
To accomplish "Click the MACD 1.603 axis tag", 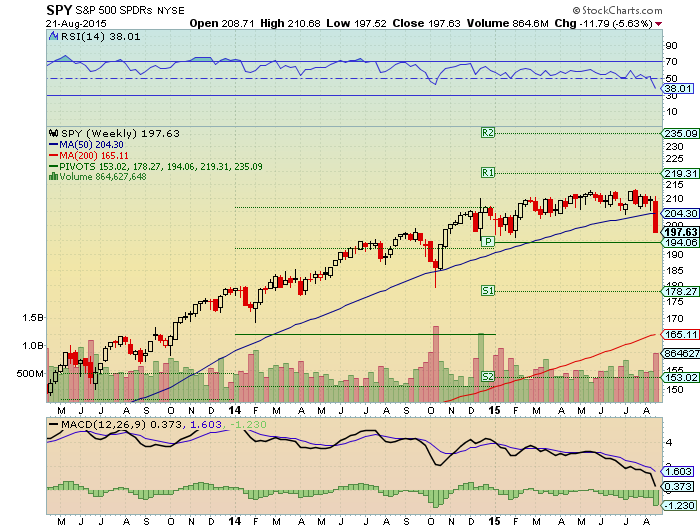I will (x=679, y=472).
